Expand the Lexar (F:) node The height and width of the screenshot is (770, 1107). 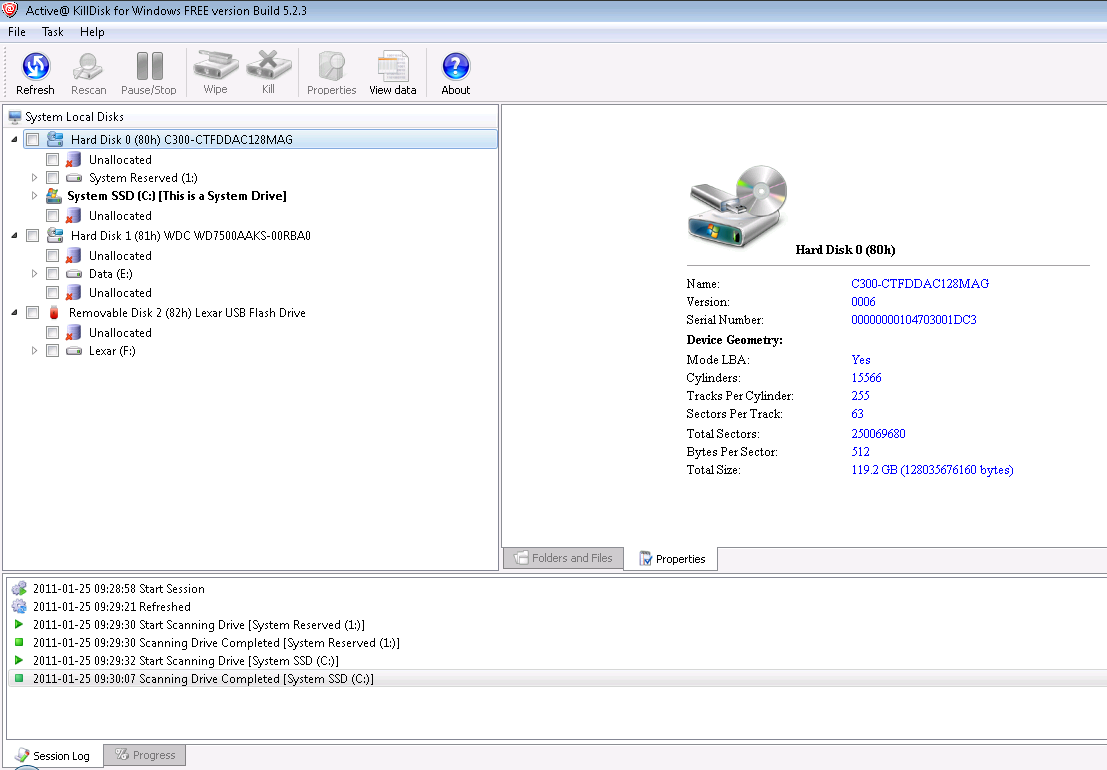pyautogui.click(x=34, y=351)
